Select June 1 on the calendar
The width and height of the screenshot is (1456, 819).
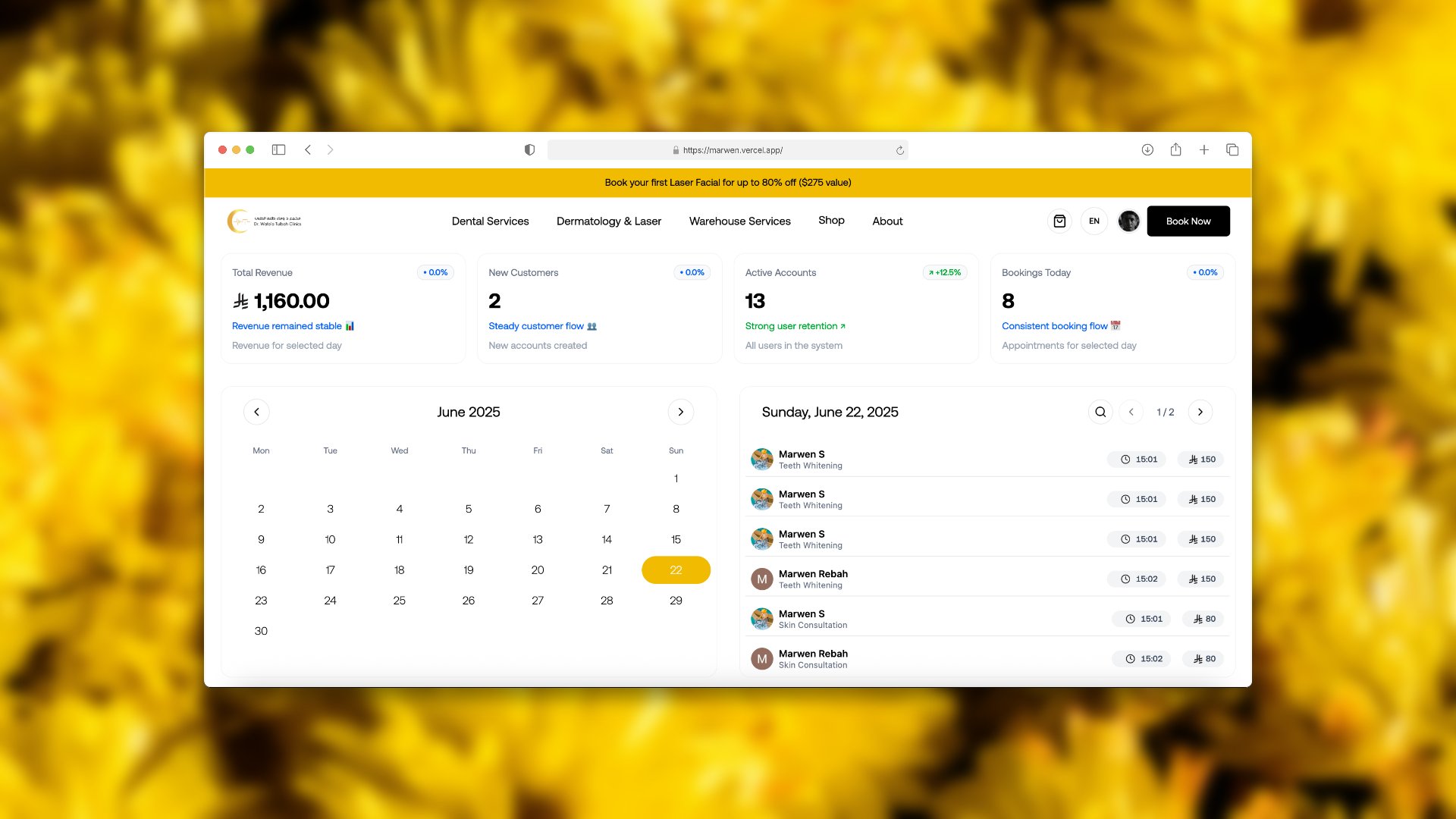pos(676,479)
